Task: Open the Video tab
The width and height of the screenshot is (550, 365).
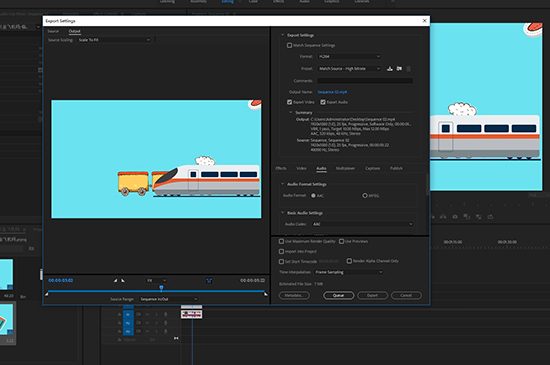Action: [x=301, y=168]
